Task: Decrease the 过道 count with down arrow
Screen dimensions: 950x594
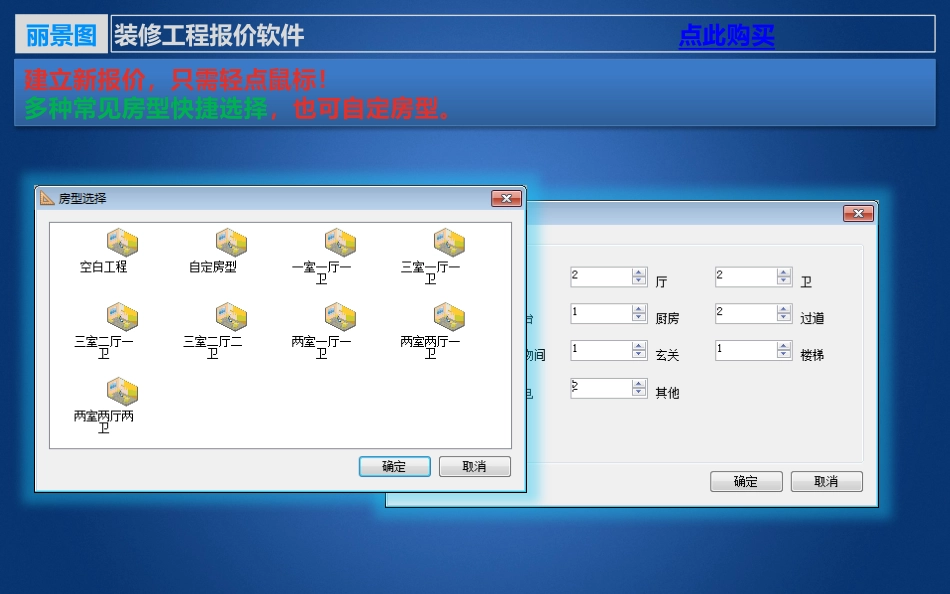Action: click(x=783, y=317)
